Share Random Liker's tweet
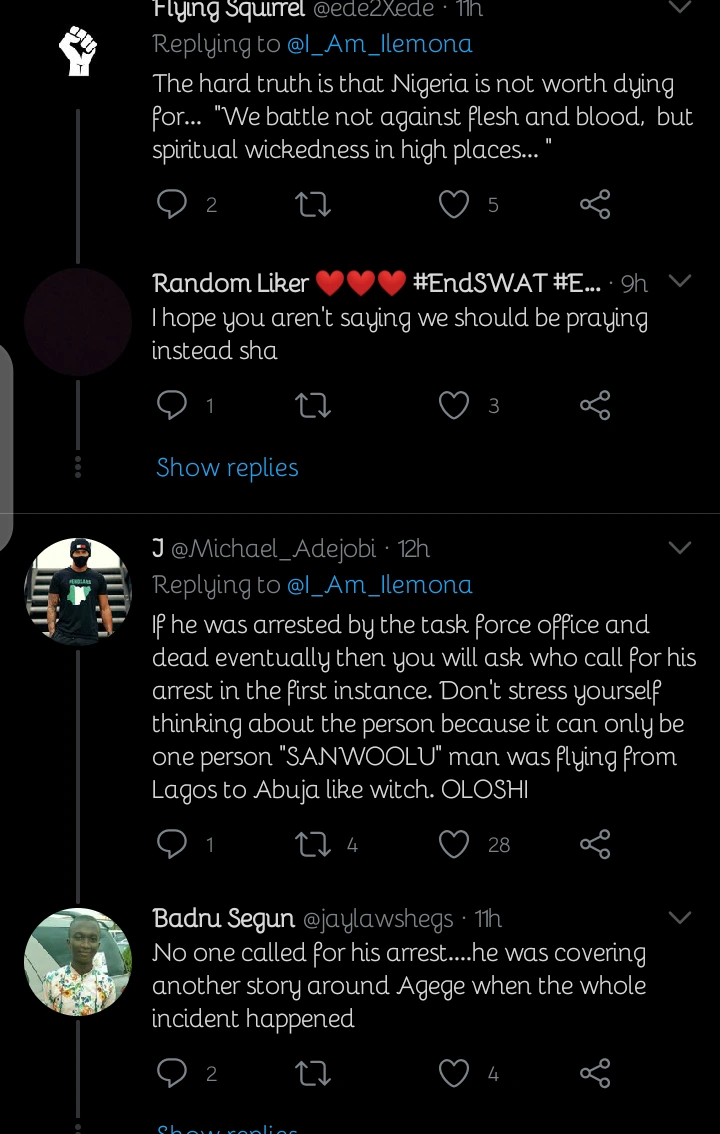 [595, 405]
